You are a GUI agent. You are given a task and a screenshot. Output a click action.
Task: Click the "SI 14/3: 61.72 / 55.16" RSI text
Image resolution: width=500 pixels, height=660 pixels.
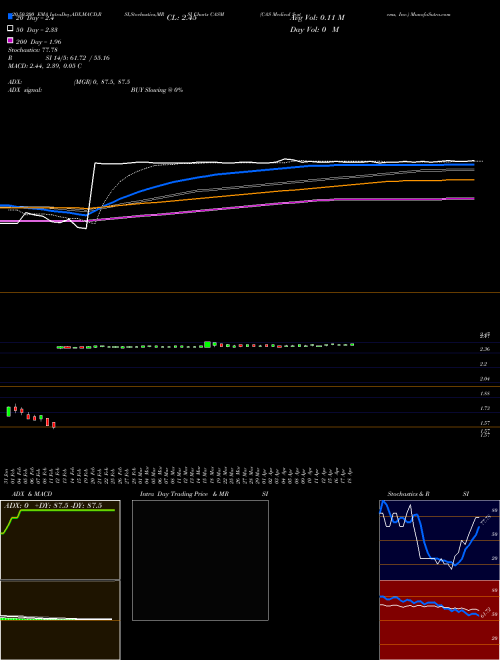pyautogui.click(x=77, y=58)
